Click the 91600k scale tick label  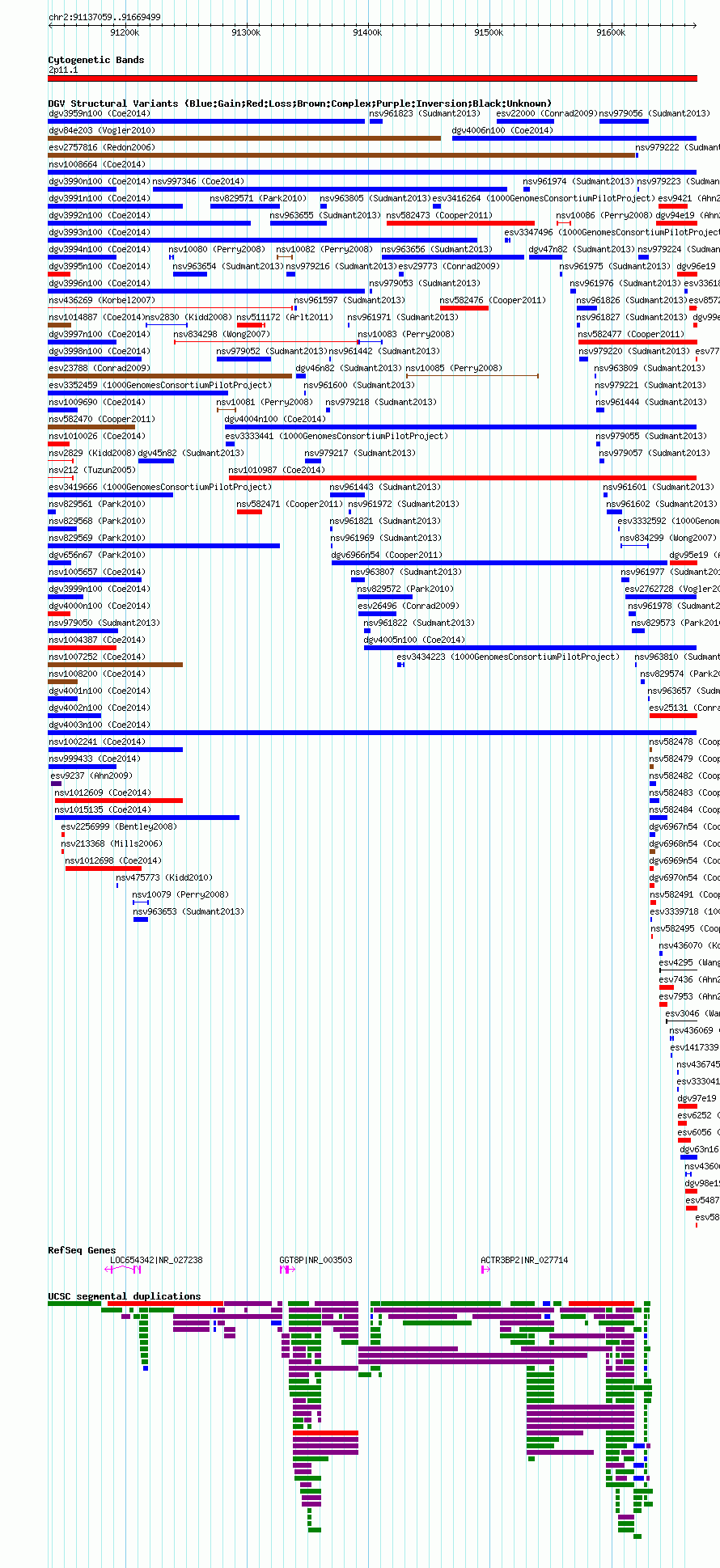point(611,32)
